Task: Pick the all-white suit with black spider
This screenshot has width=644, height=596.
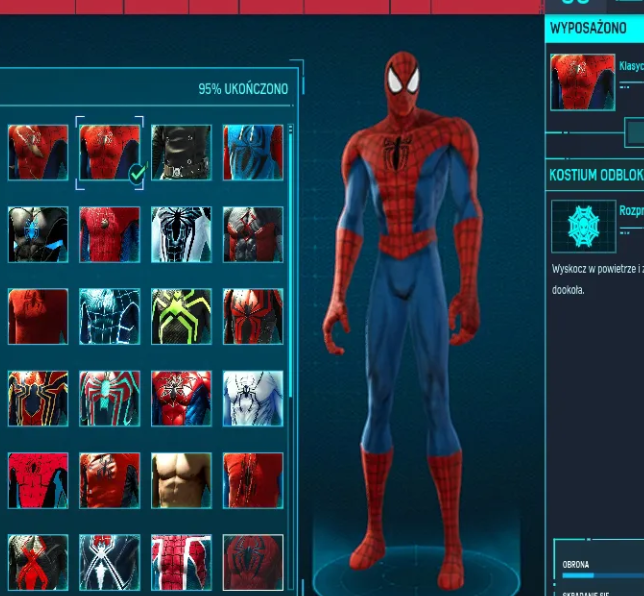Action: click(253, 398)
